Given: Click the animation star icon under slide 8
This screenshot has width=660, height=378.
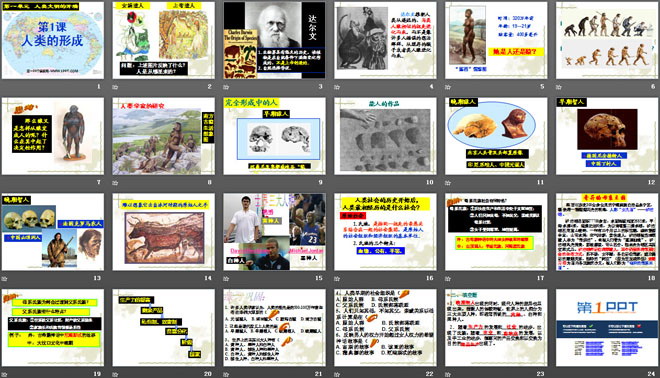Looking at the screenshot, I should coord(115,183).
